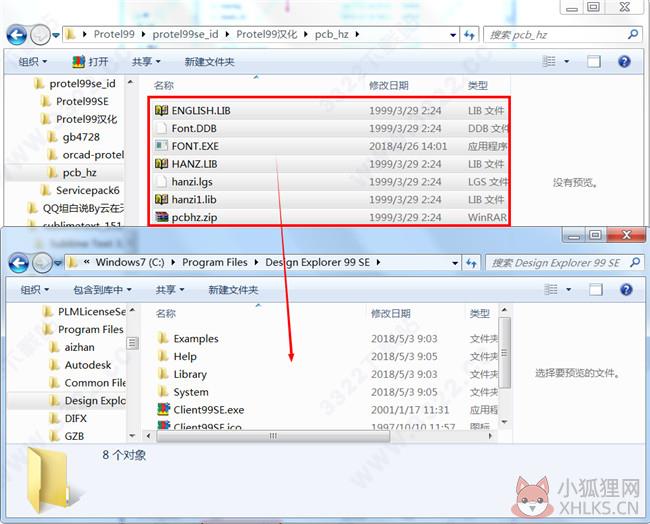Select the Library folder
Viewport: 650px width, 524px height.
pyautogui.click(x=182, y=374)
